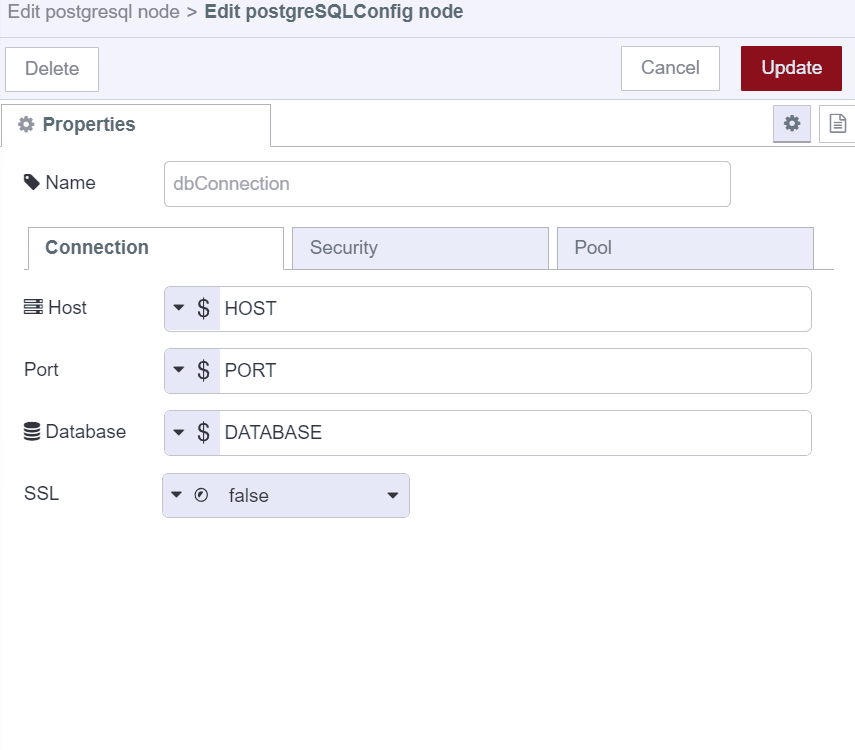Click the dbConnection Name input field
Screen dimensions: 855x750
coord(445,183)
